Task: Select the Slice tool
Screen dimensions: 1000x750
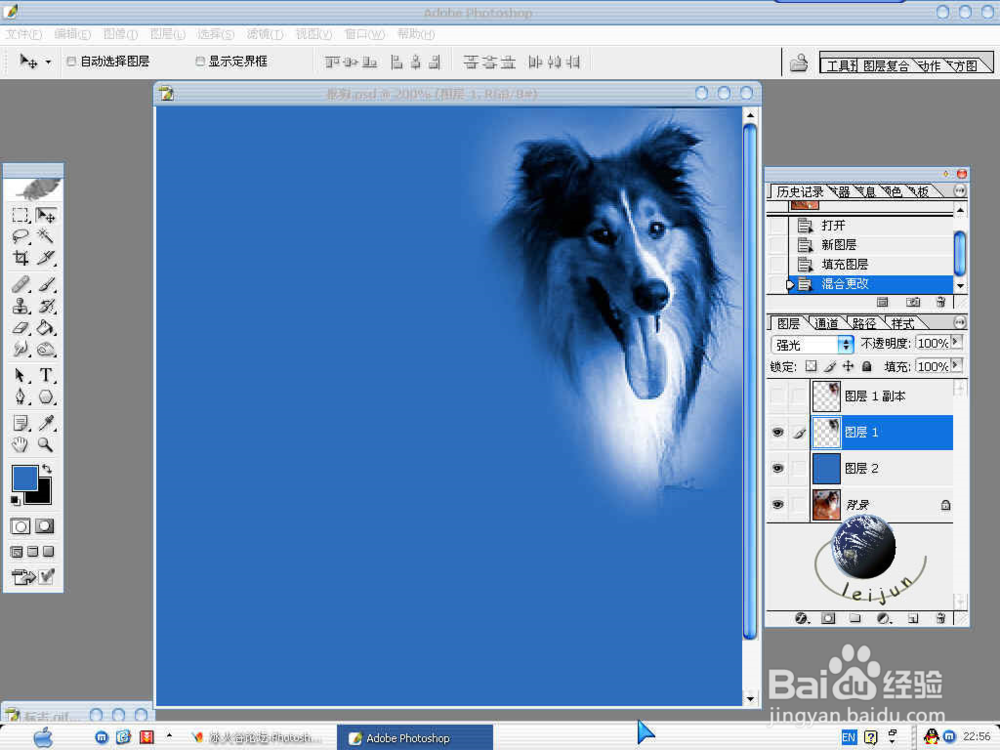Action: point(46,258)
